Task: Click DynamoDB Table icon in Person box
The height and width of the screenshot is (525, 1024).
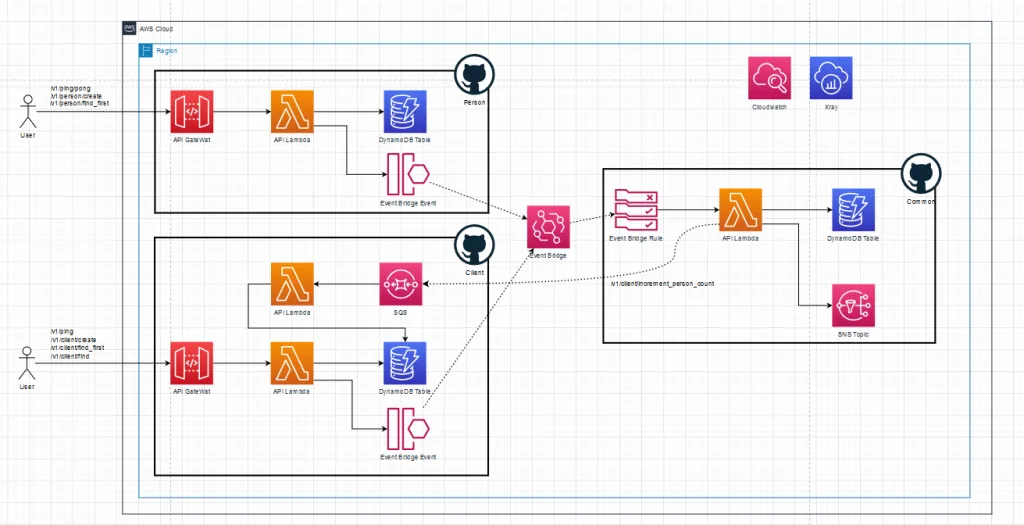Action: click(404, 111)
